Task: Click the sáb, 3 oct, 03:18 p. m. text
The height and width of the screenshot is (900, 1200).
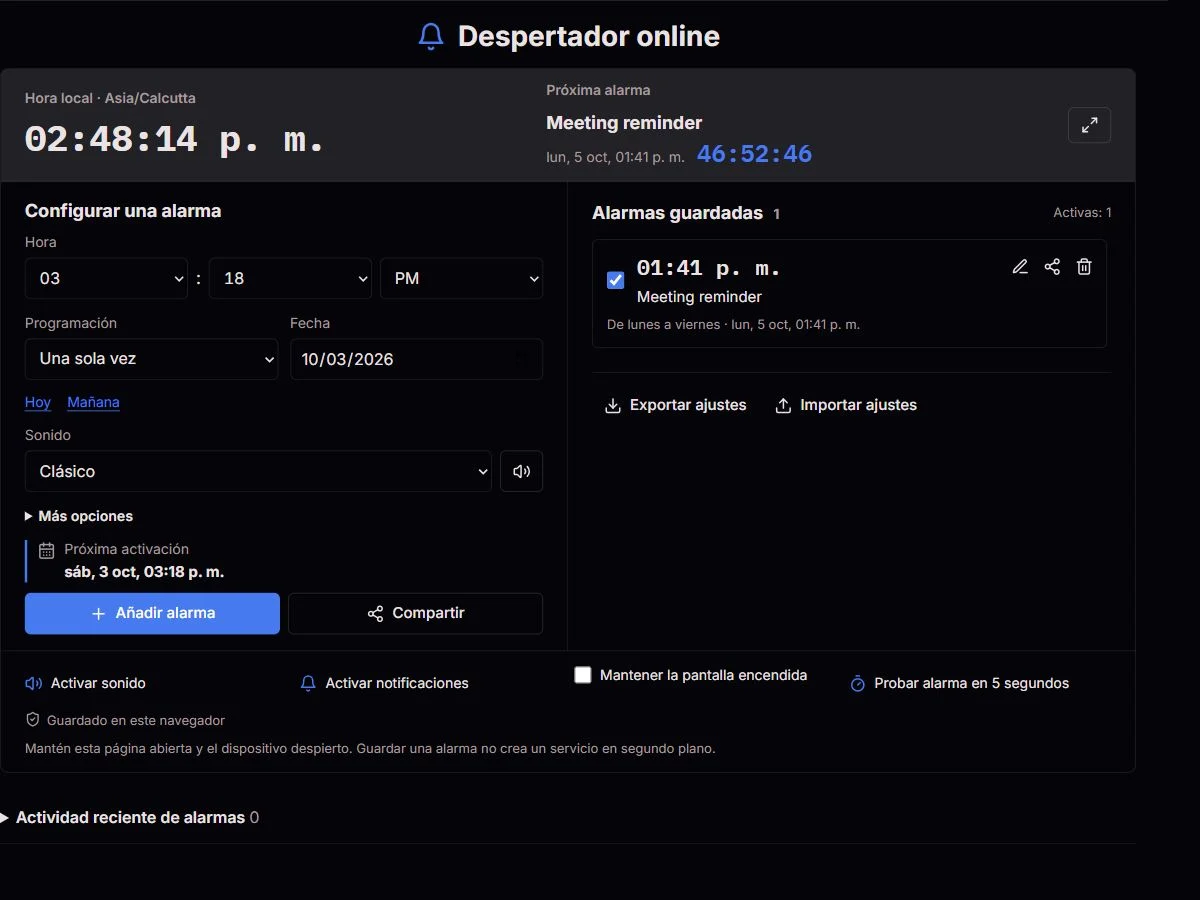Action: pos(144,572)
